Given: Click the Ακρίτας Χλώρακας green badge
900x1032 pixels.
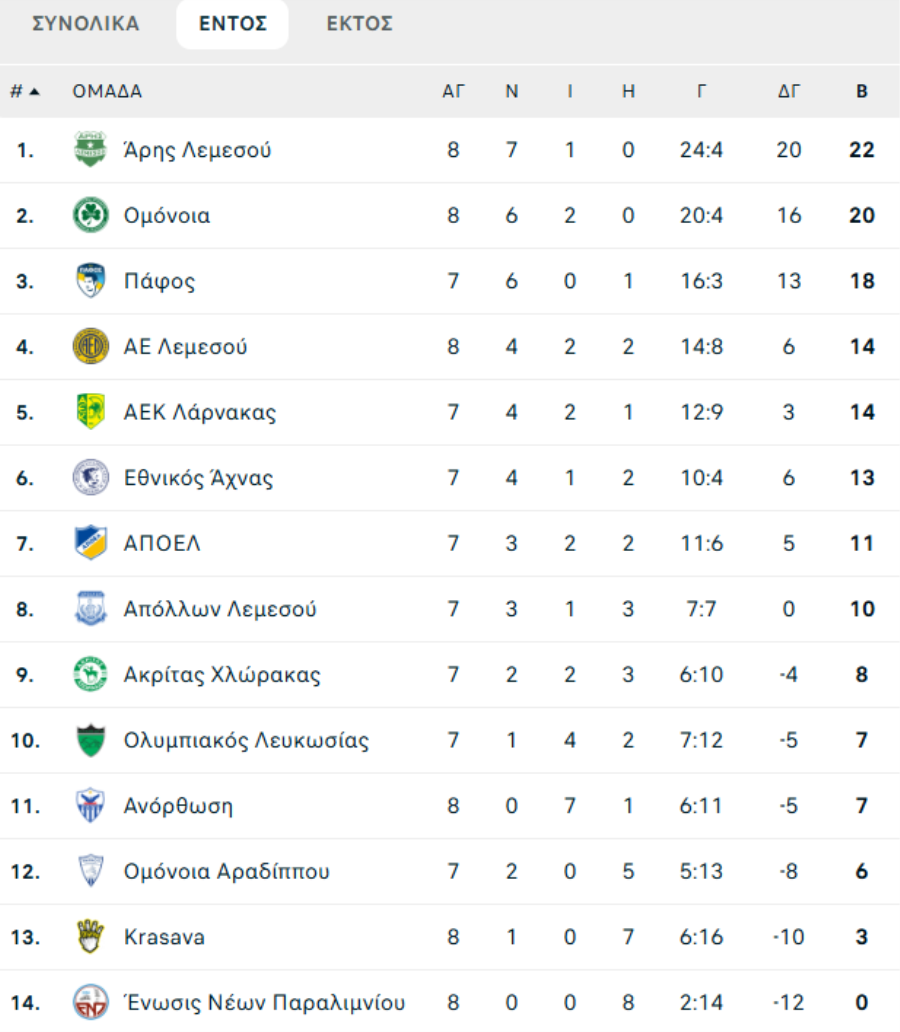Looking at the screenshot, I should (90, 674).
